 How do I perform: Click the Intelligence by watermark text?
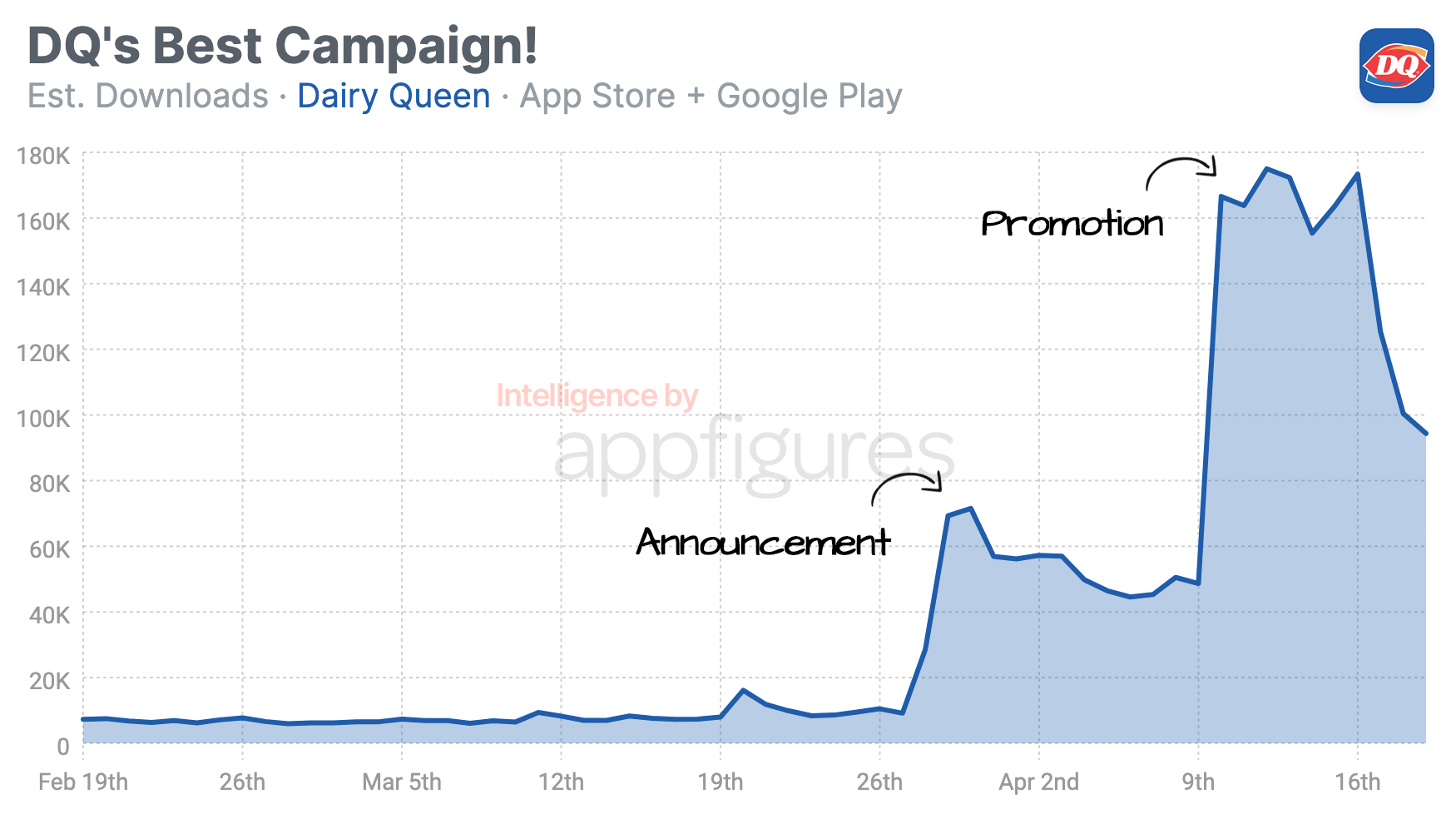(597, 395)
